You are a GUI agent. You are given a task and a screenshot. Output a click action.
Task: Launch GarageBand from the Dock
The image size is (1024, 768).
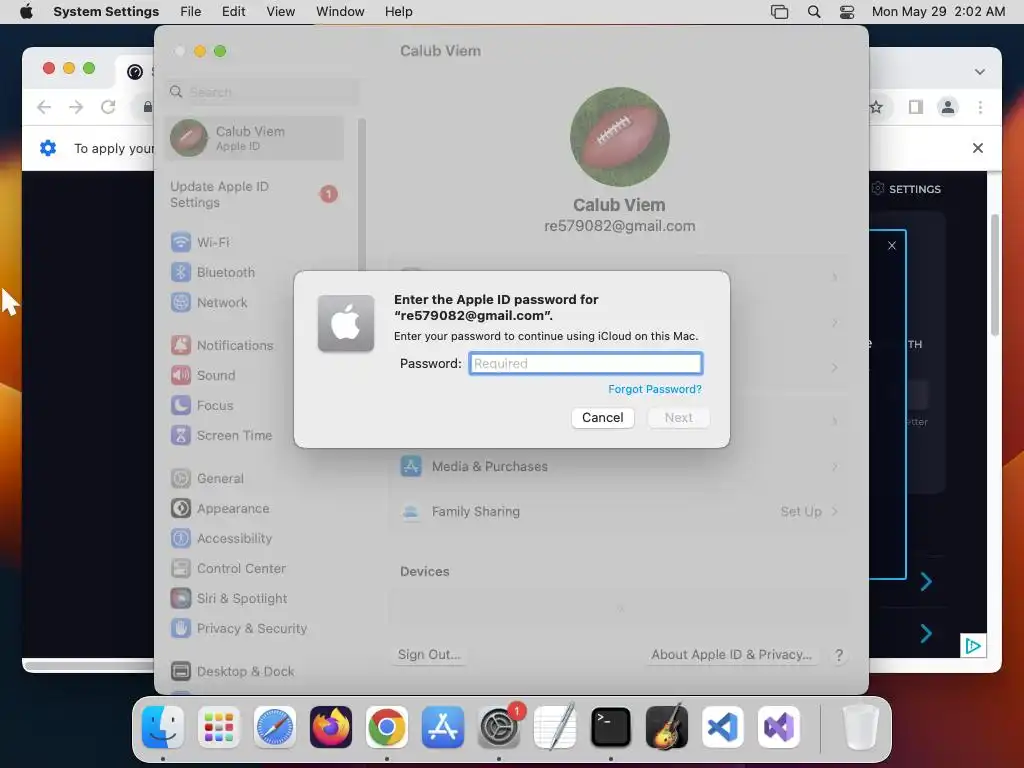(x=667, y=727)
